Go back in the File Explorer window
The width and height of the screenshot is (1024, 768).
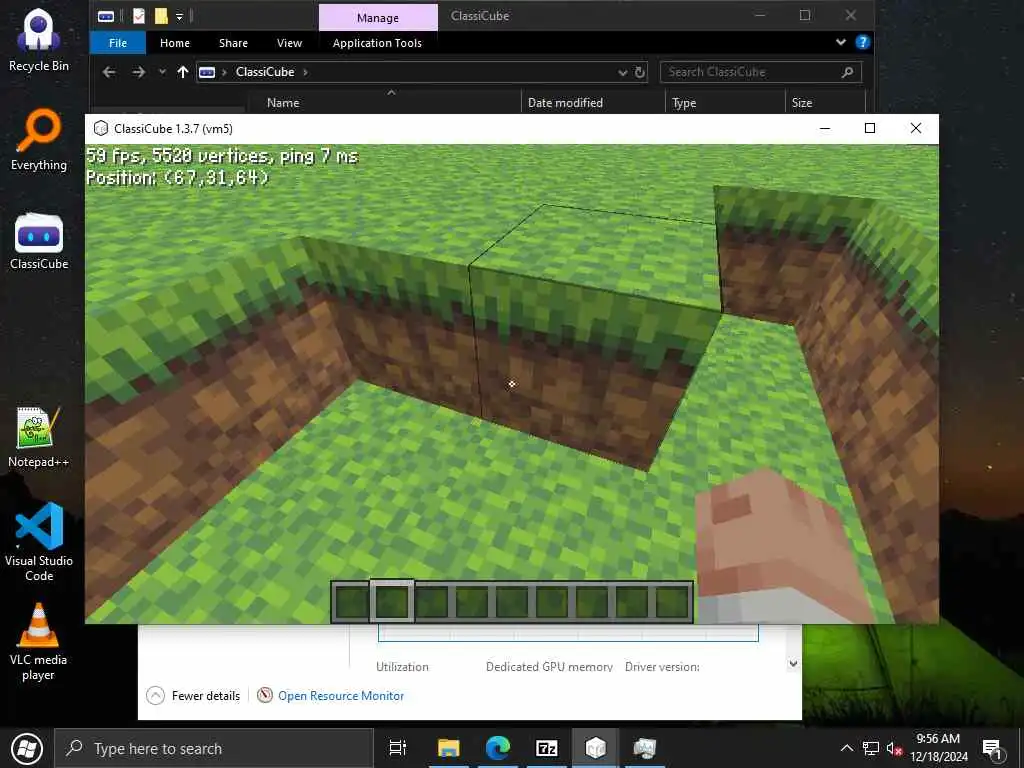tap(109, 72)
